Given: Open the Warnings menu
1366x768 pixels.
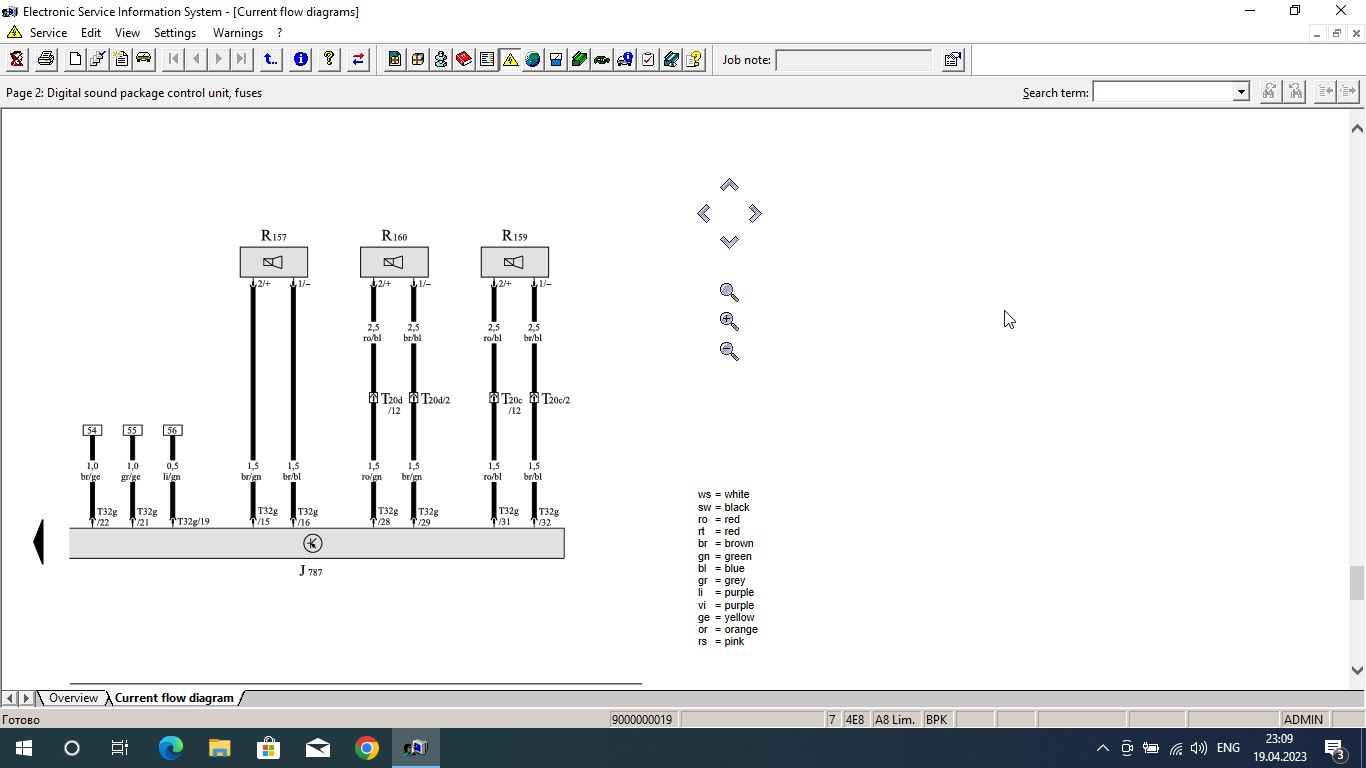Looking at the screenshot, I should pyautogui.click(x=237, y=33).
